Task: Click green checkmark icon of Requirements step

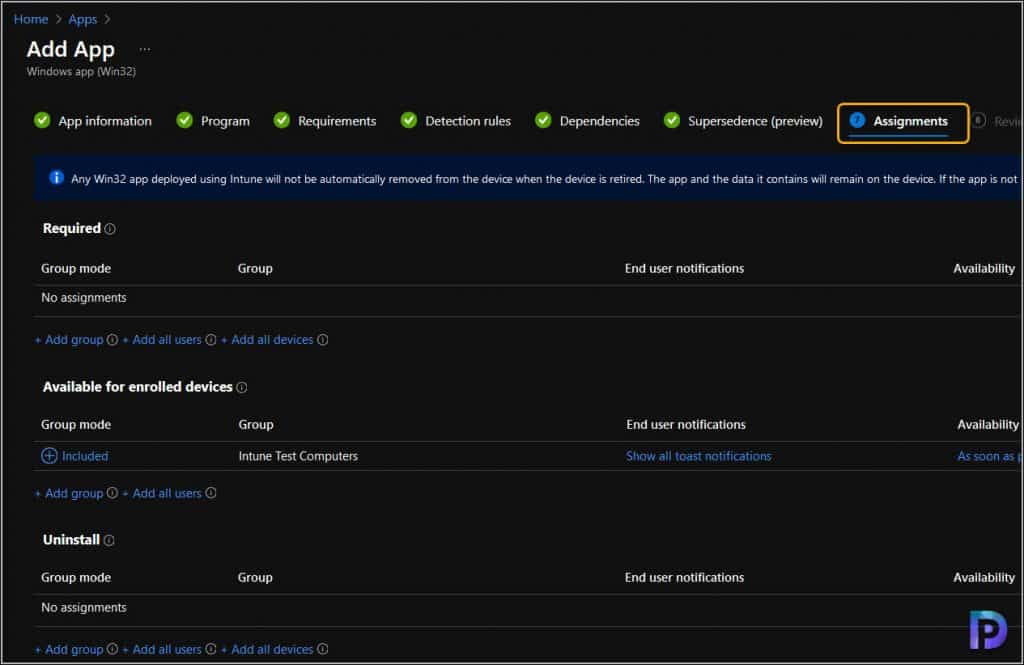Action: tap(281, 120)
